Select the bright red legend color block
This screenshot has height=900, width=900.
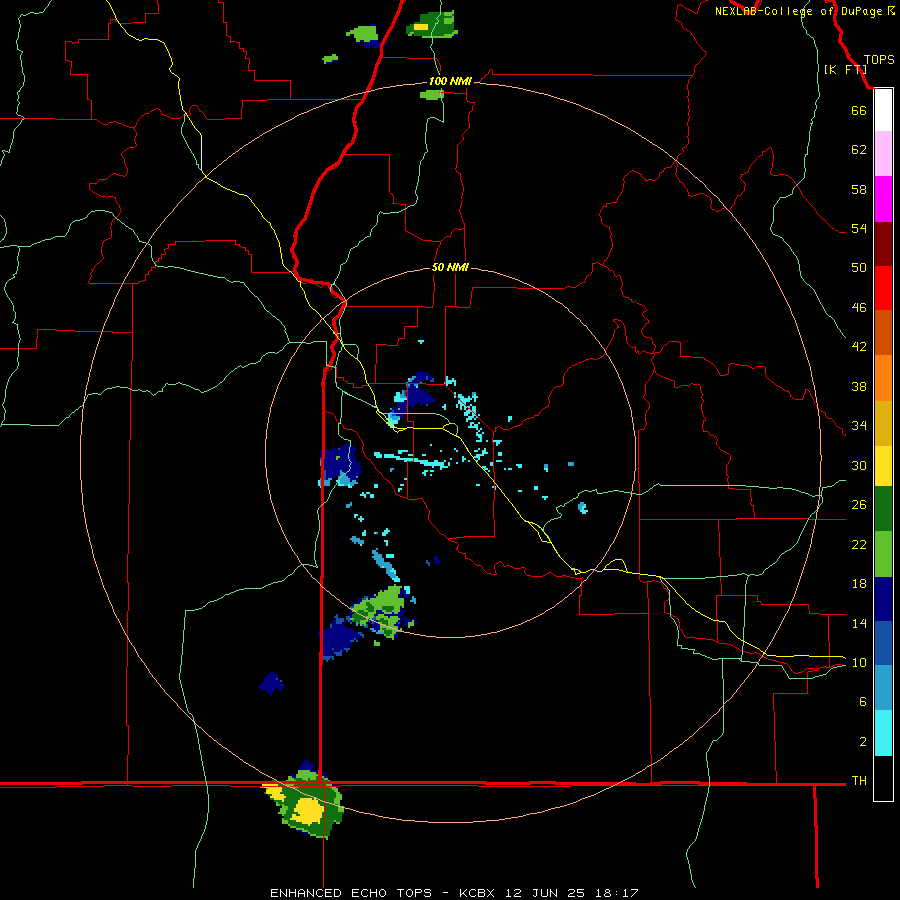coord(883,288)
